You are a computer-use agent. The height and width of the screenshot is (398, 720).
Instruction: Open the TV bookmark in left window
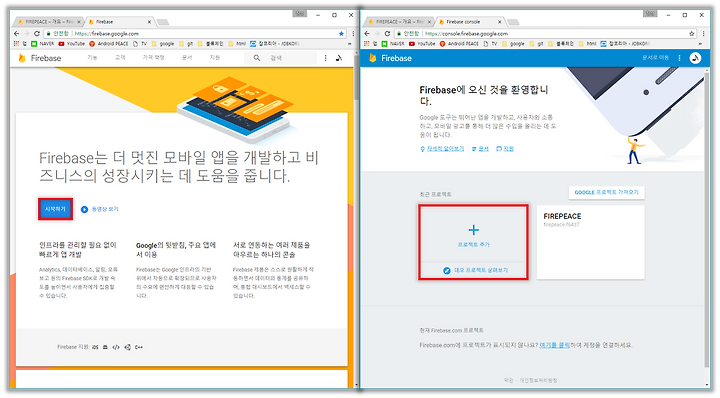(140, 44)
